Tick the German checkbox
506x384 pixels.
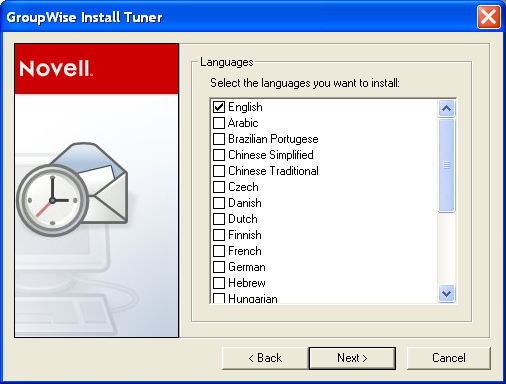pos(219,267)
